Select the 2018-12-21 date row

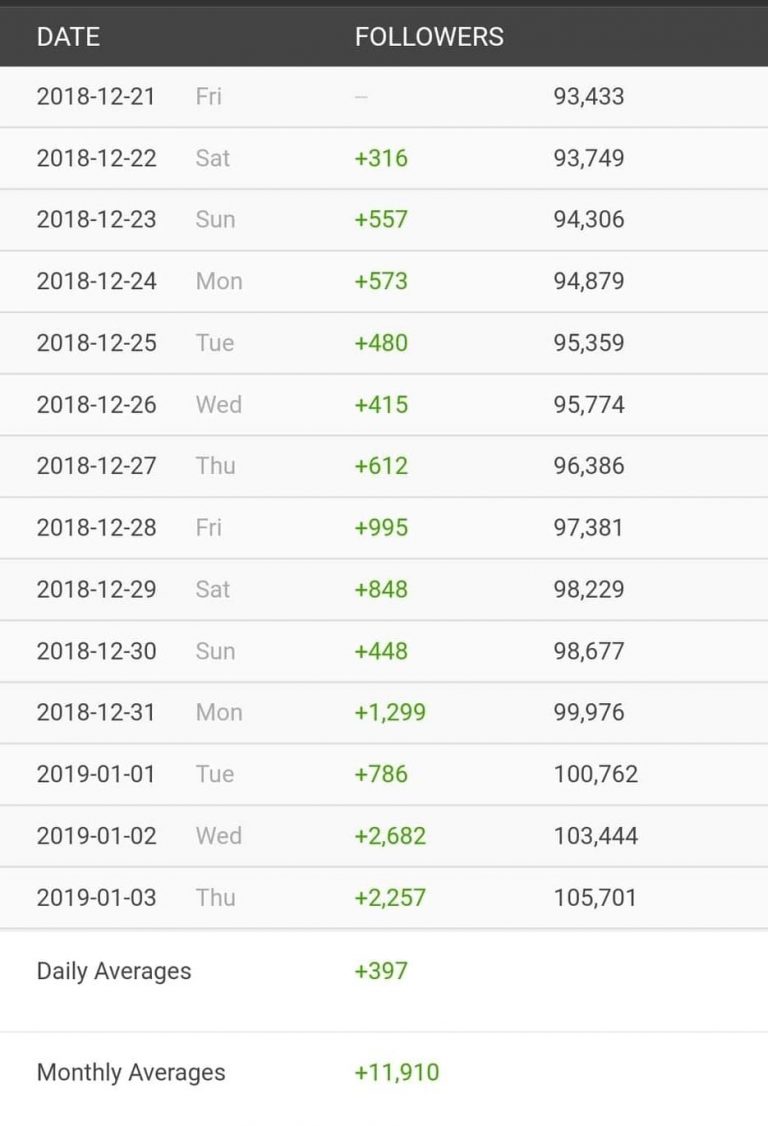384,97
